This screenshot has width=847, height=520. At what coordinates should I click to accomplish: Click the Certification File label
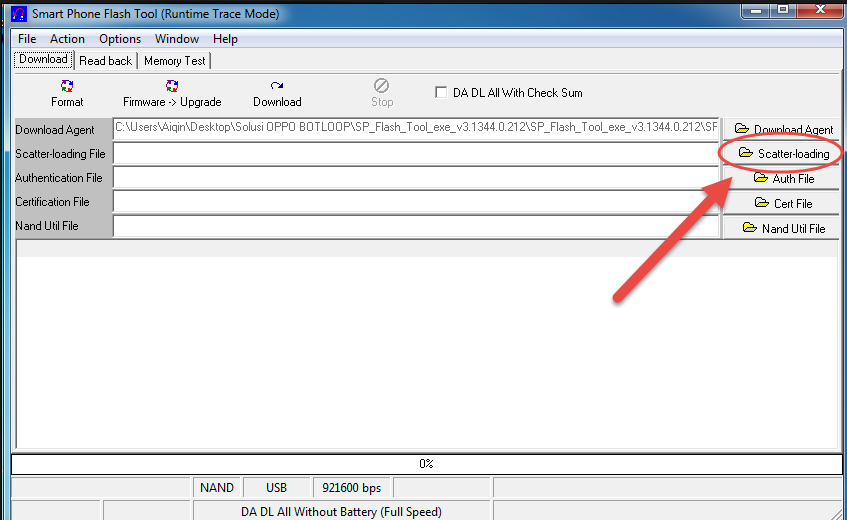point(52,201)
